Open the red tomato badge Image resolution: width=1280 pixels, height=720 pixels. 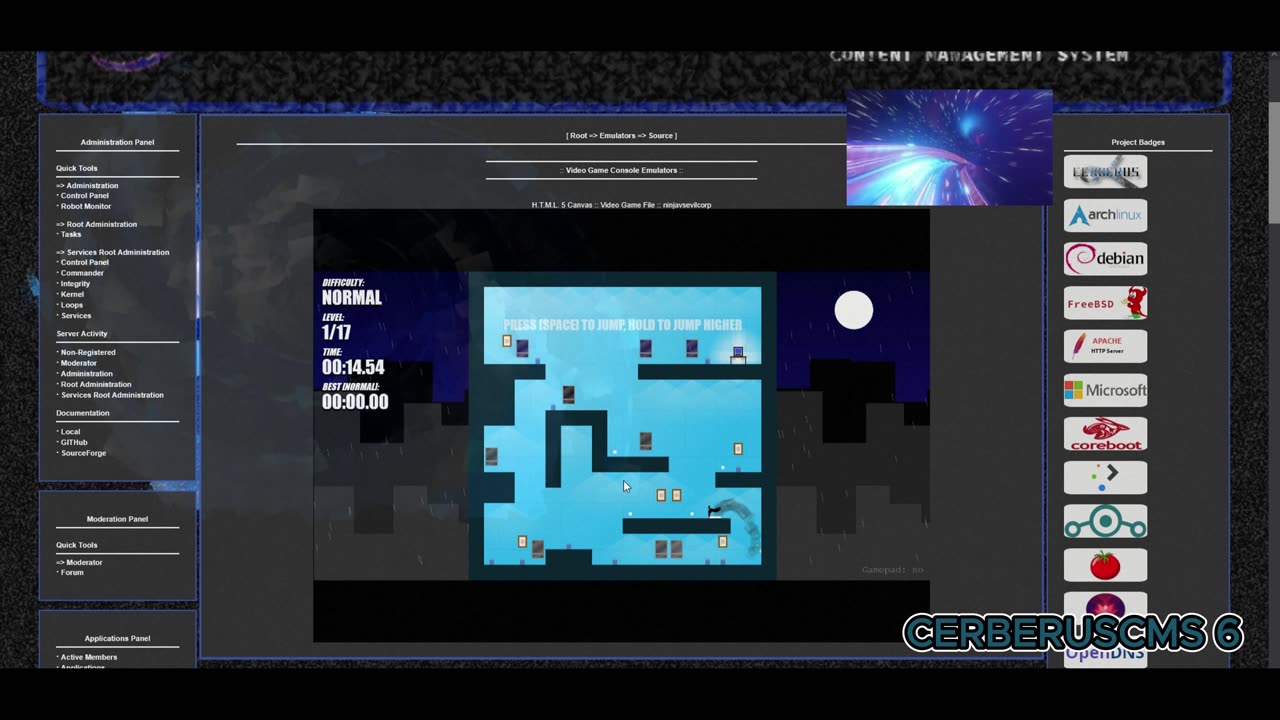1105,565
